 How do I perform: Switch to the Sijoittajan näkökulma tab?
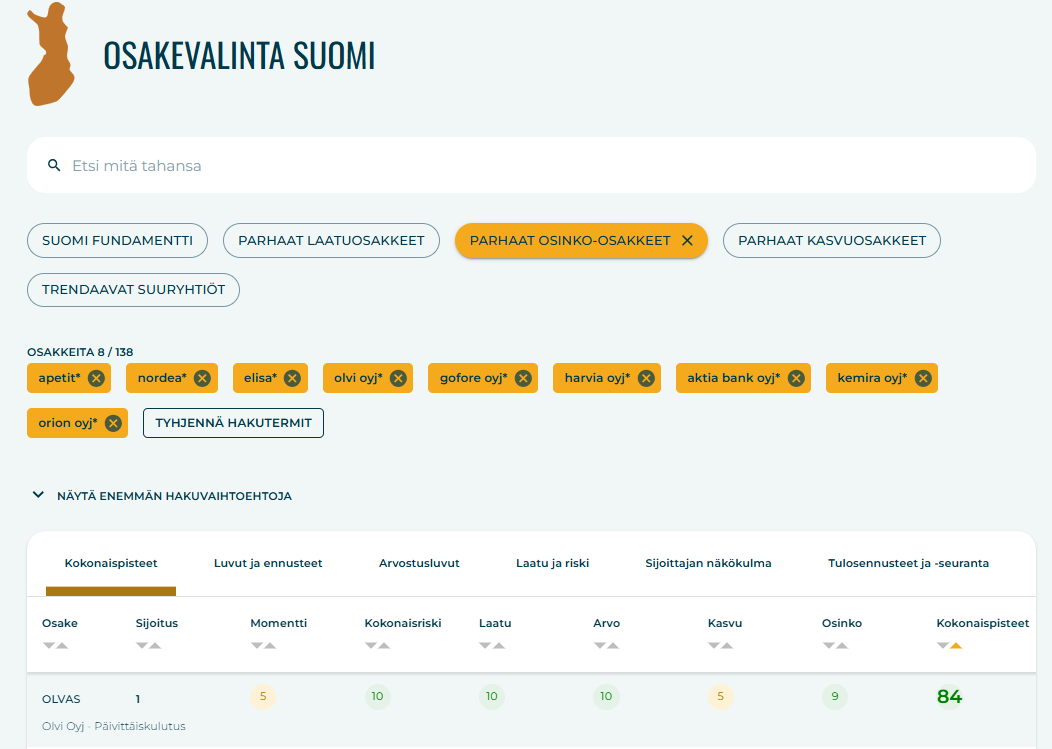coord(708,563)
